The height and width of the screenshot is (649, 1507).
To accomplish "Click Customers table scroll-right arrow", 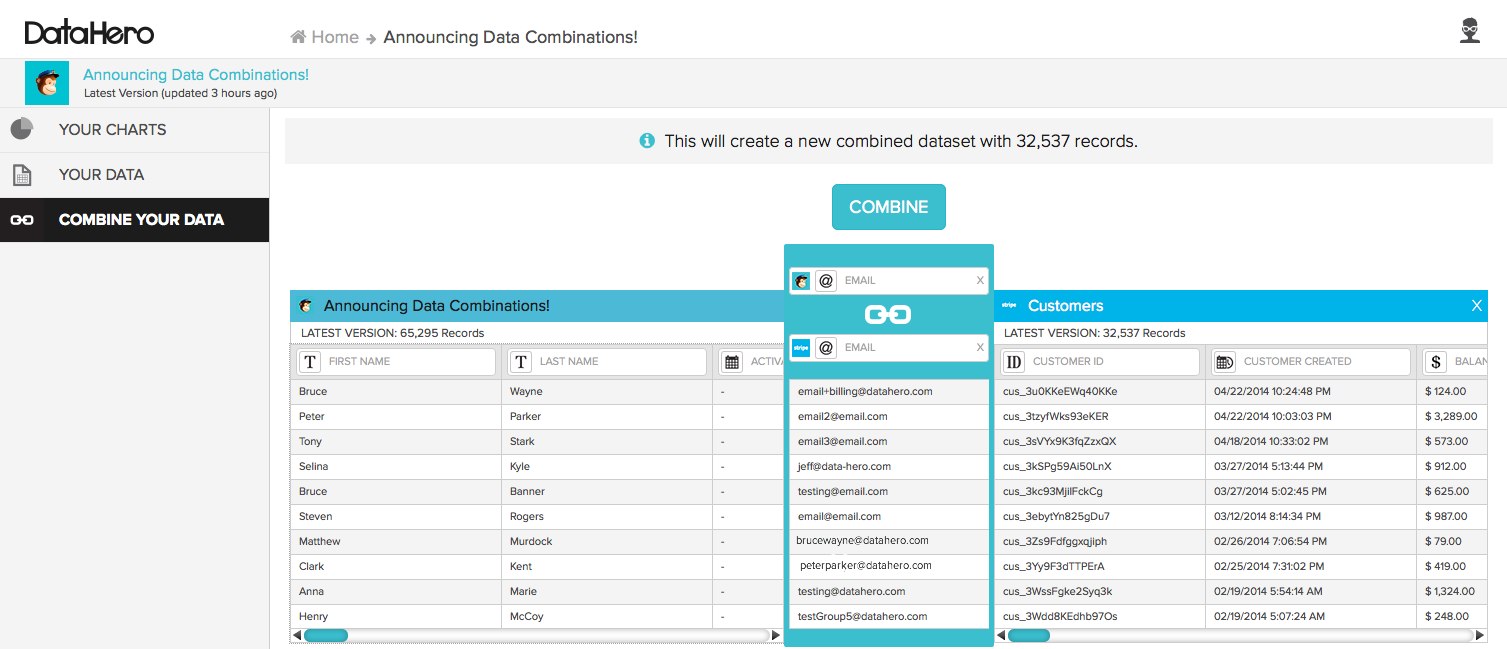I will click(x=1481, y=635).
